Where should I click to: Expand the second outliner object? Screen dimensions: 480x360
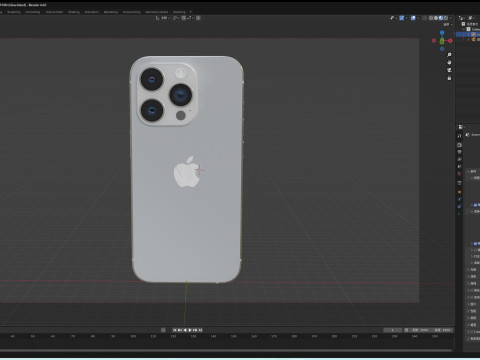(x=469, y=40)
